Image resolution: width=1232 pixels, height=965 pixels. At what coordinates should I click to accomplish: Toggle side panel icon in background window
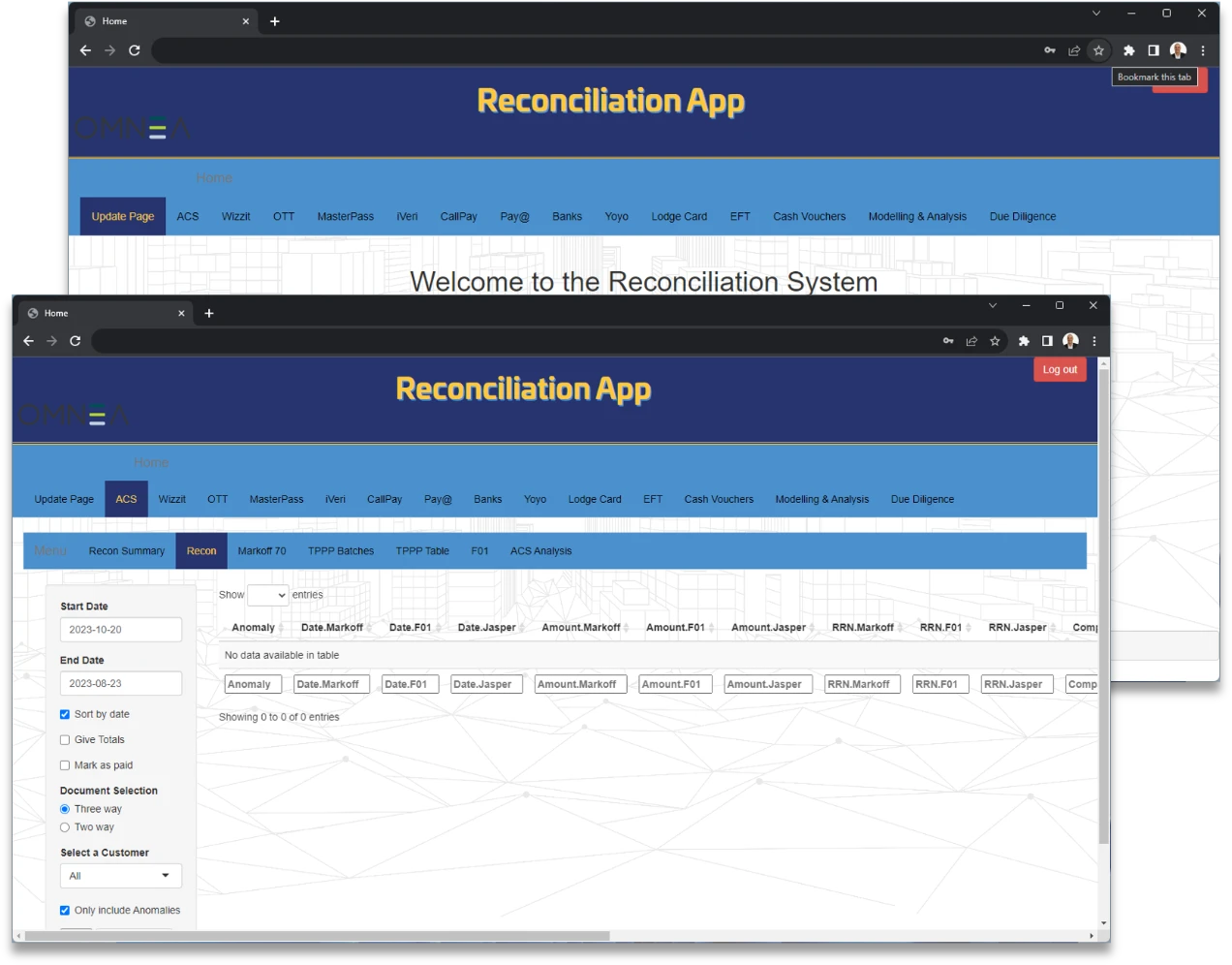tap(1154, 50)
